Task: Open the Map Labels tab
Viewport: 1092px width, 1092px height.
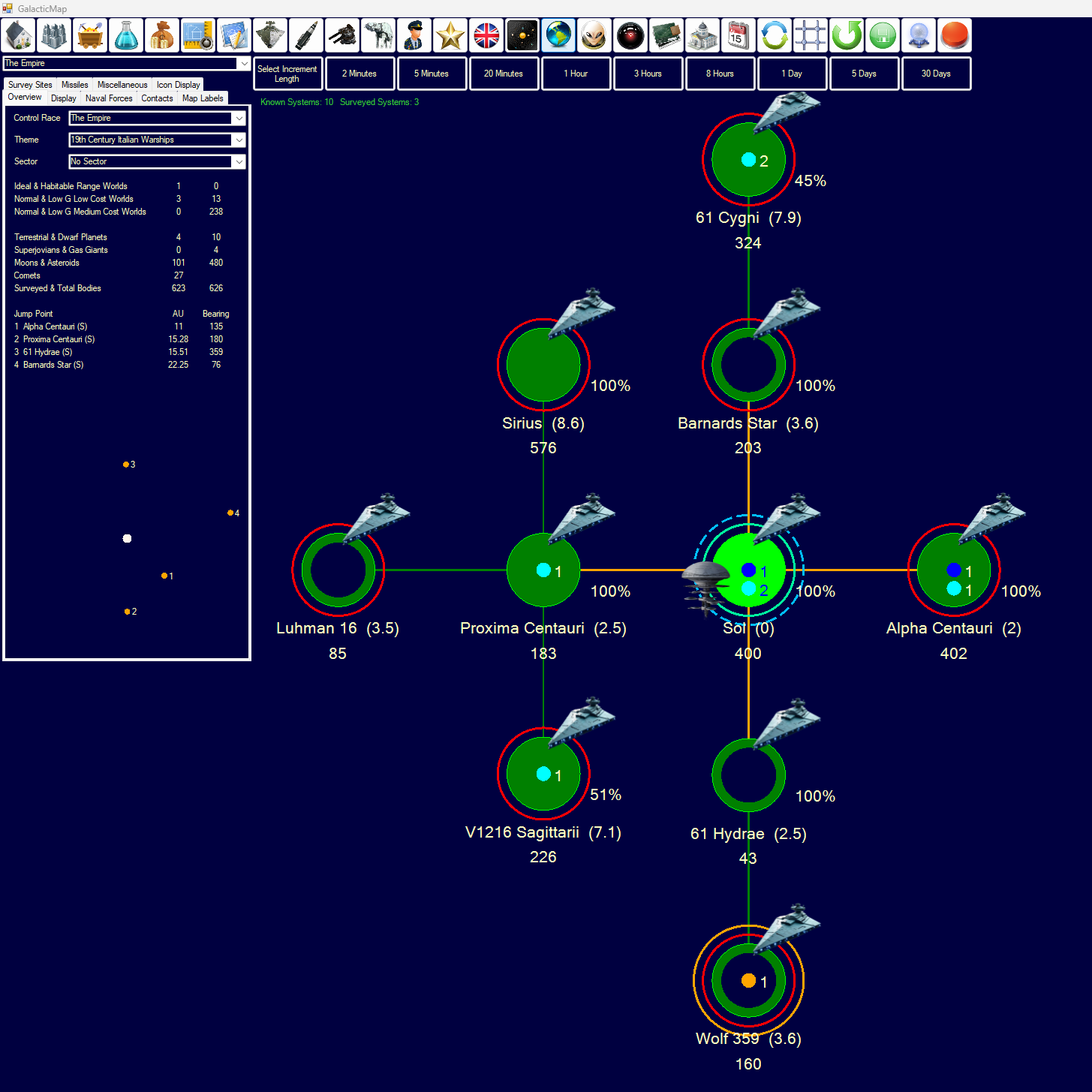Action: (203, 98)
